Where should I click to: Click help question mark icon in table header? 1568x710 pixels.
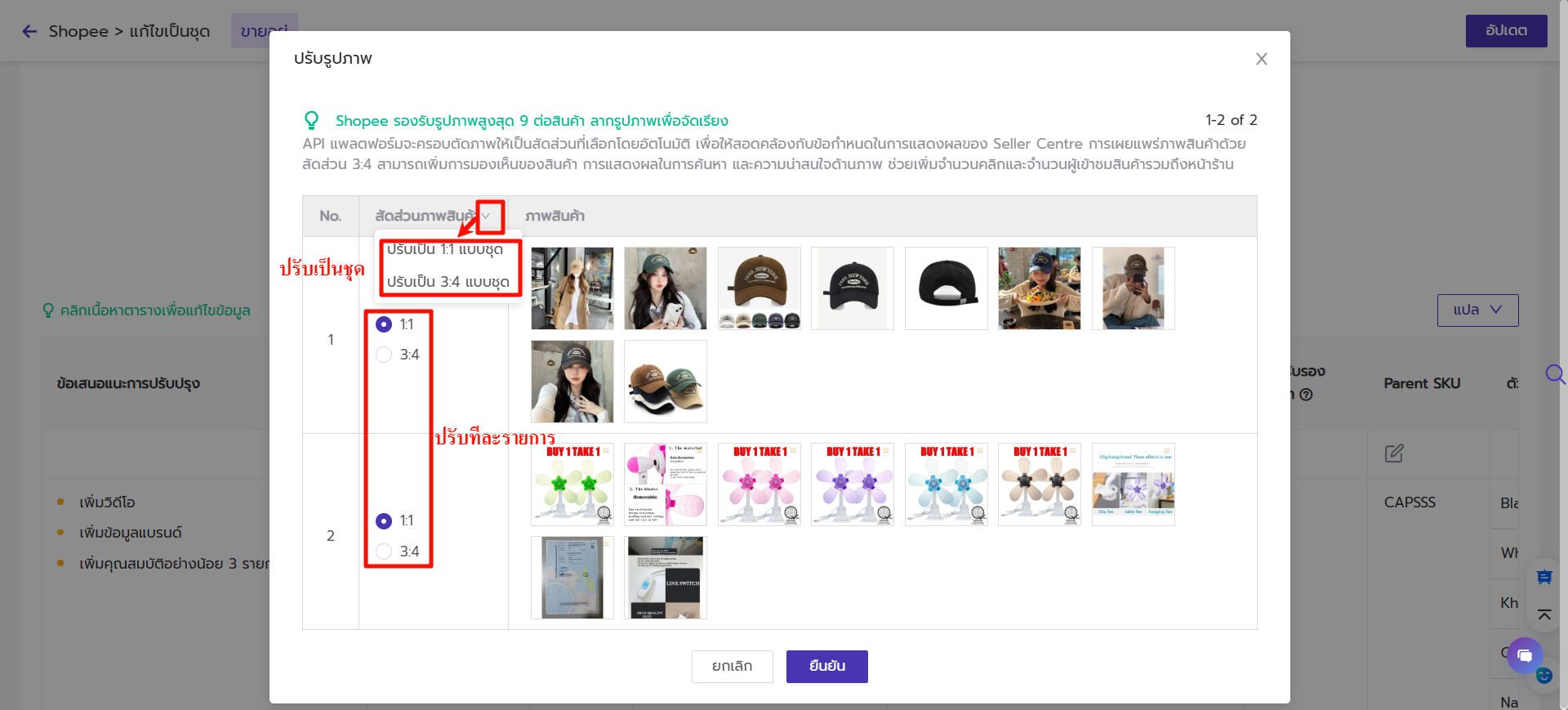coord(1306,395)
